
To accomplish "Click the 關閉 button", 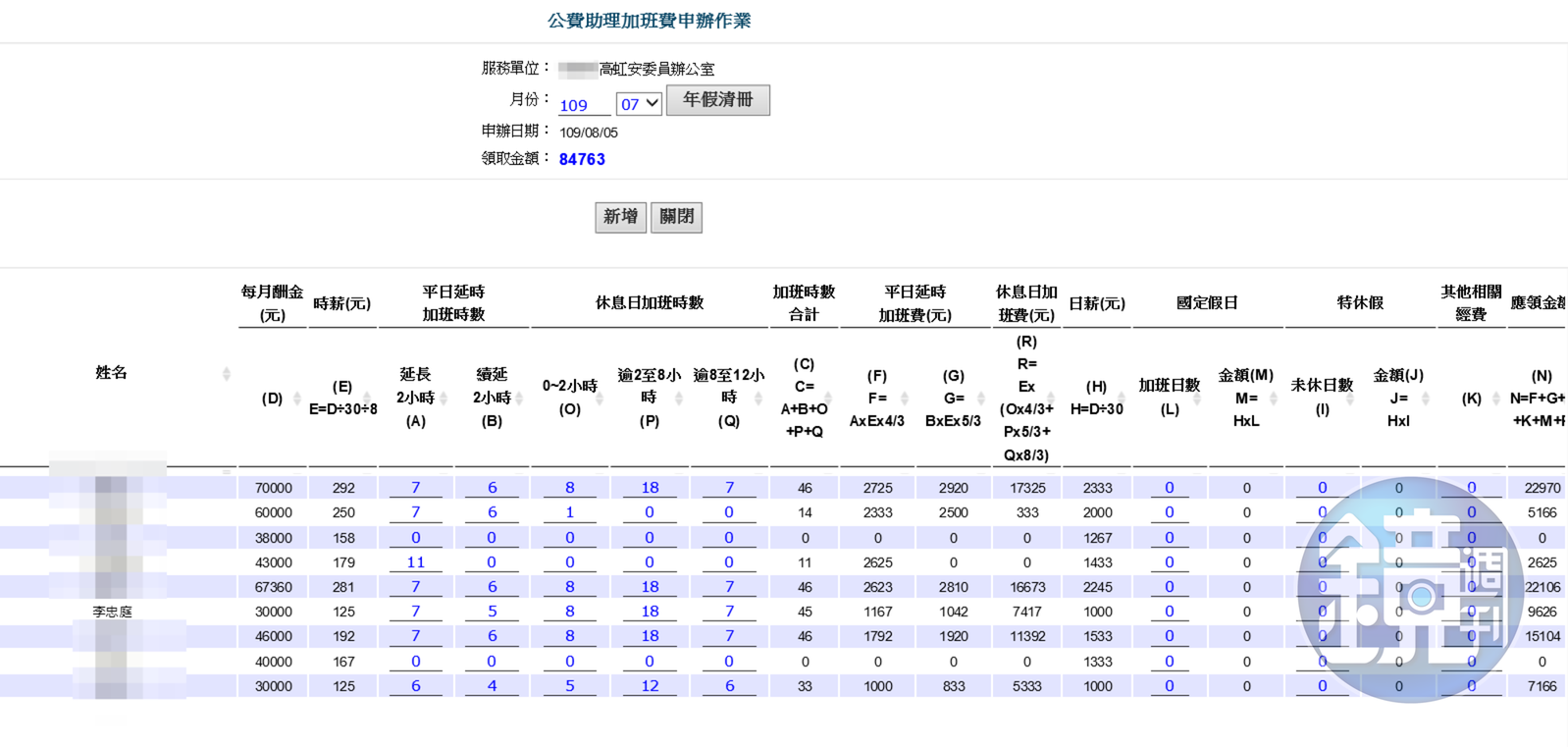I will point(677,217).
